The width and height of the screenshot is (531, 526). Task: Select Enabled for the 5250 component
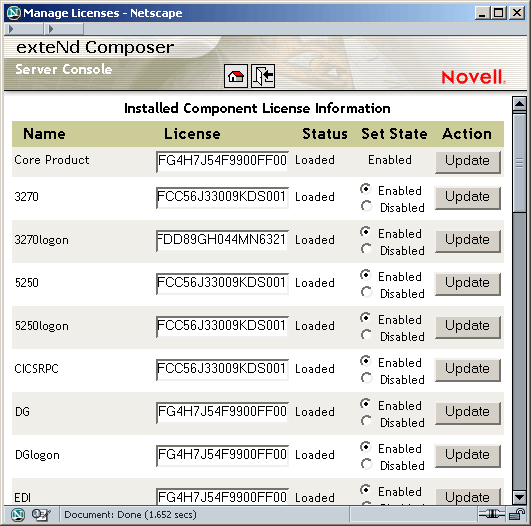tap(366, 275)
